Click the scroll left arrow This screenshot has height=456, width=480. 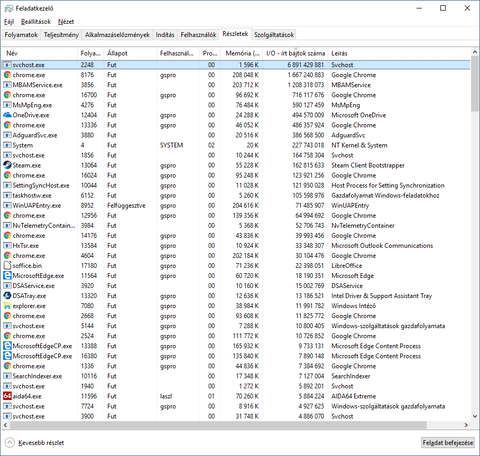coord(5,425)
